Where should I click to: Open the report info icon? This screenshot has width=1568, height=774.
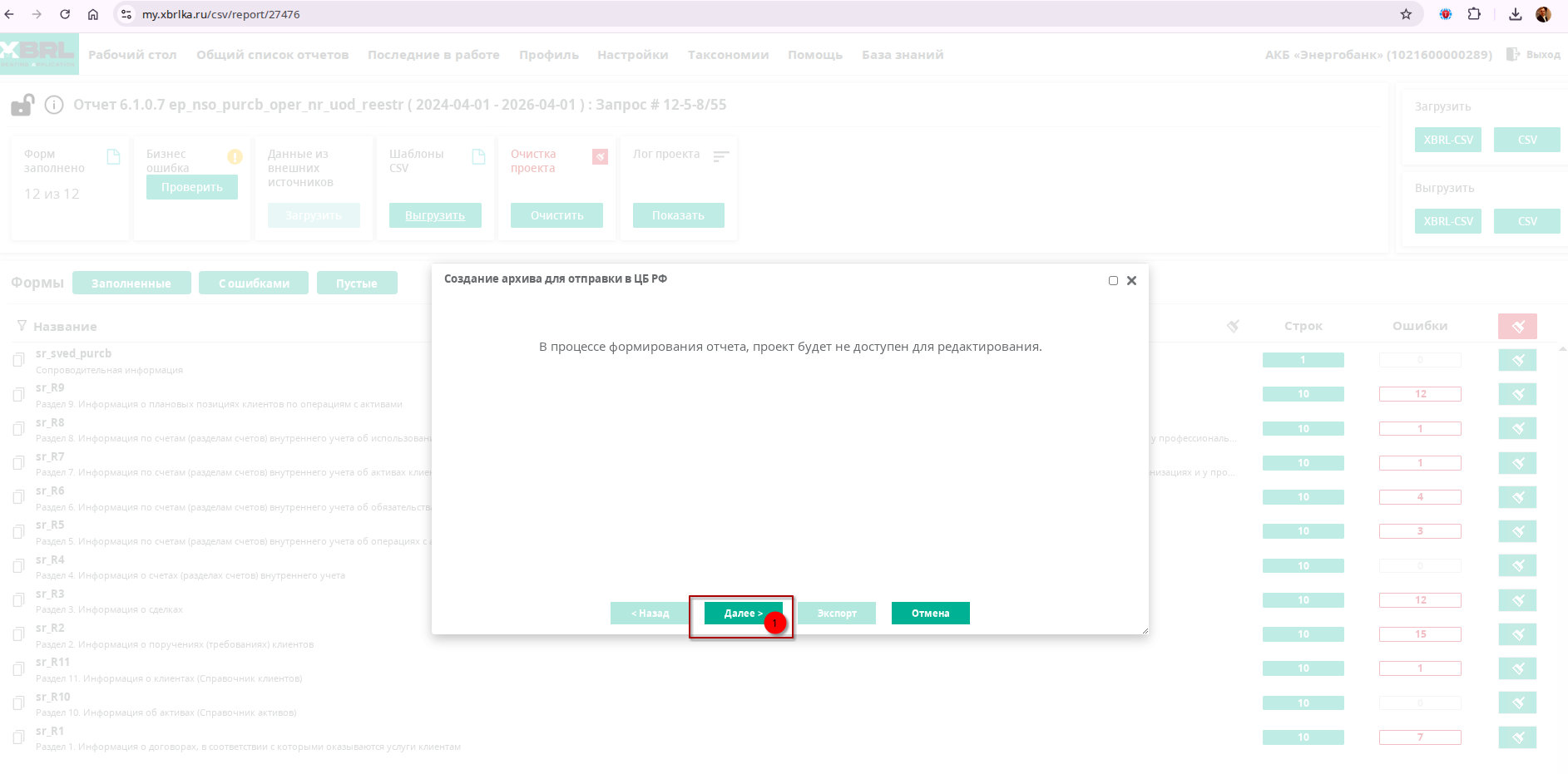tap(54, 105)
